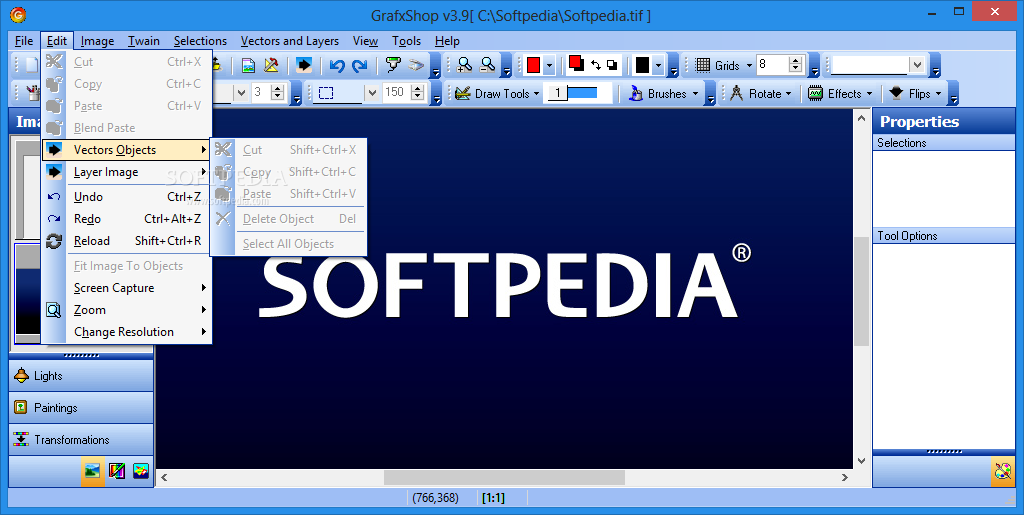The height and width of the screenshot is (515, 1024).
Task: Click the Grids value field showing 8
Action: 772,65
